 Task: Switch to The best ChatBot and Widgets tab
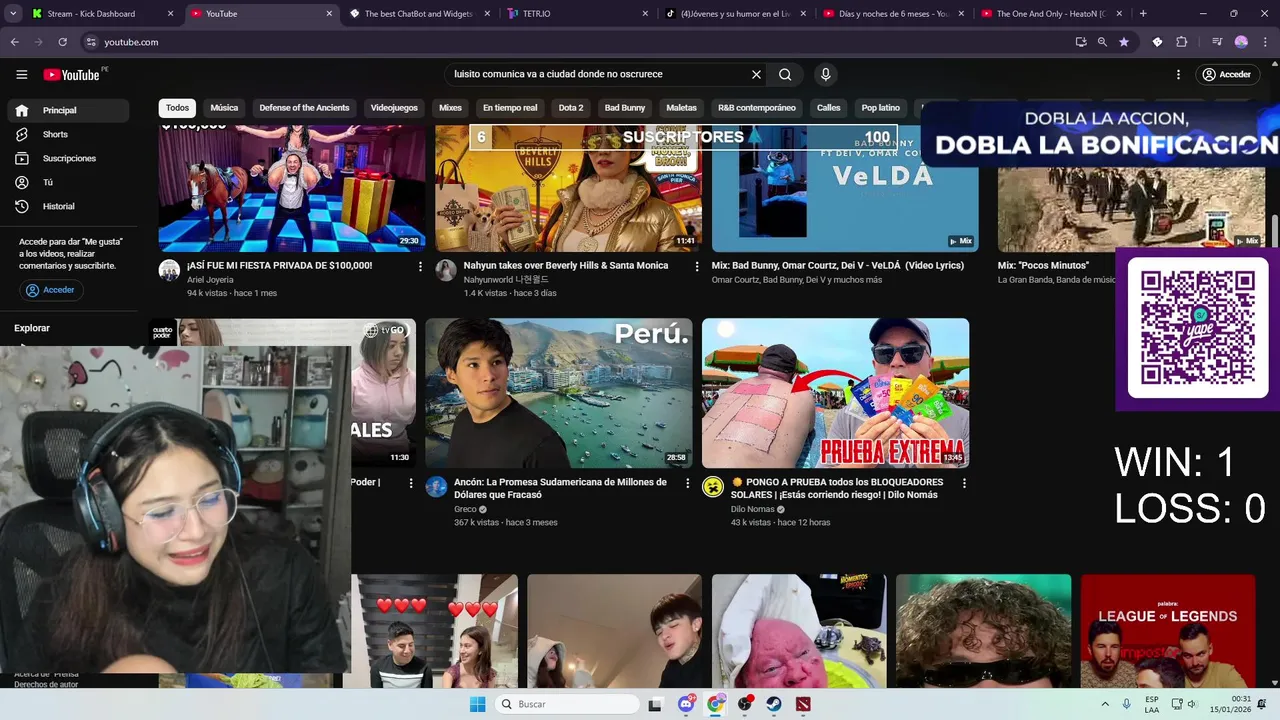tap(420, 14)
